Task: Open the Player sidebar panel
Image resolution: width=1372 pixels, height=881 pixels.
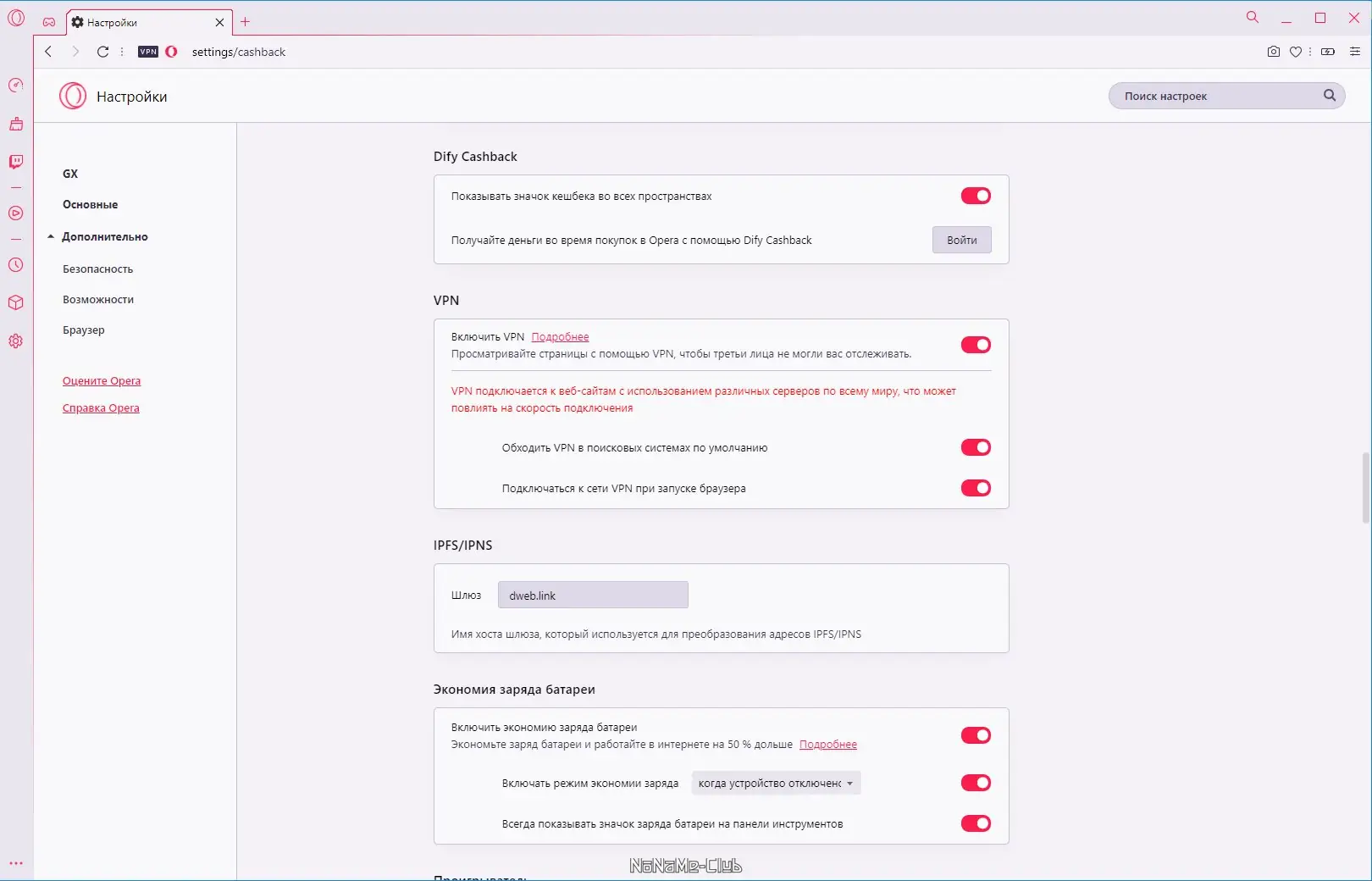Action: click(16, 213)
